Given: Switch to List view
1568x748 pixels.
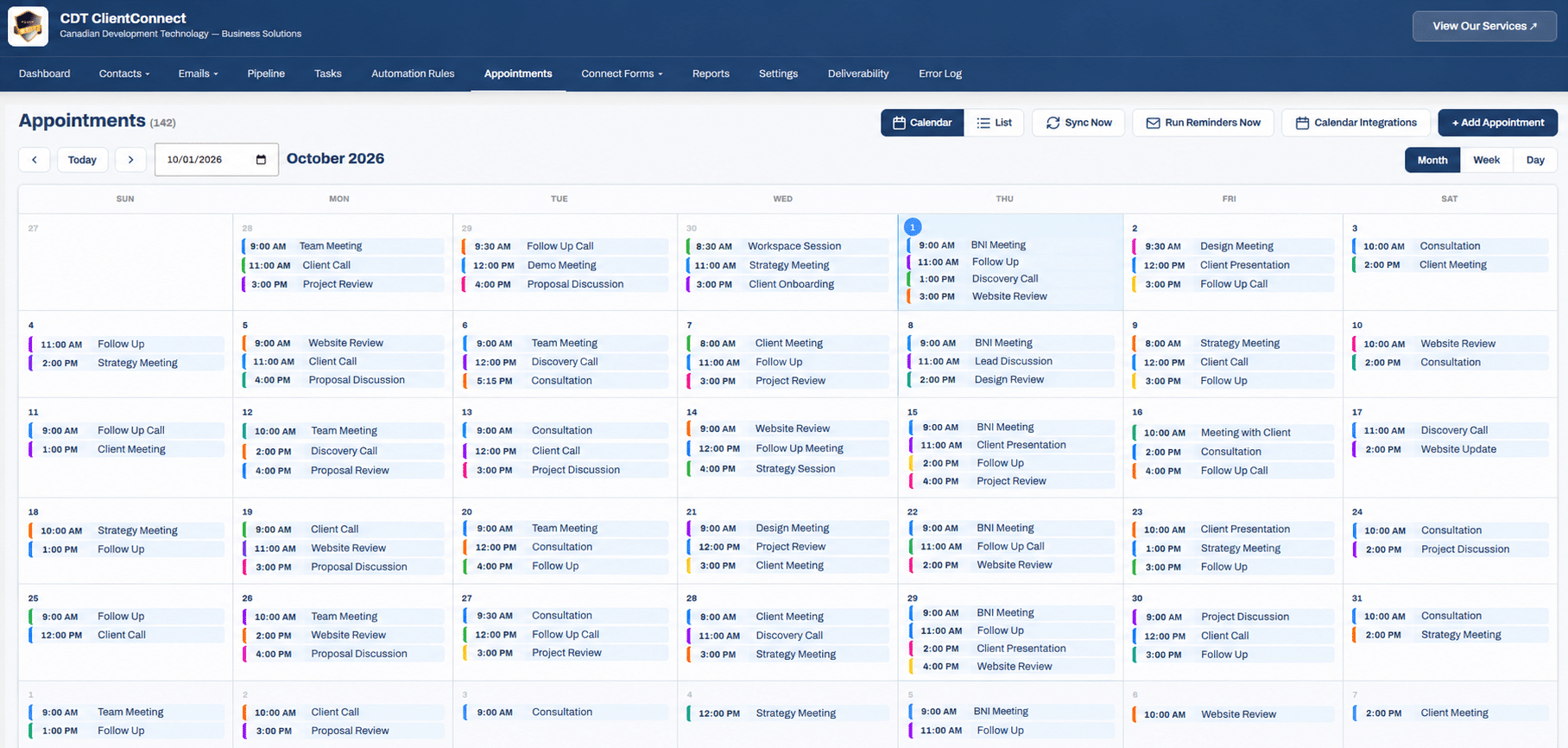Looking at the screenshot, I should pyautogui.click(x=994, y=123).
